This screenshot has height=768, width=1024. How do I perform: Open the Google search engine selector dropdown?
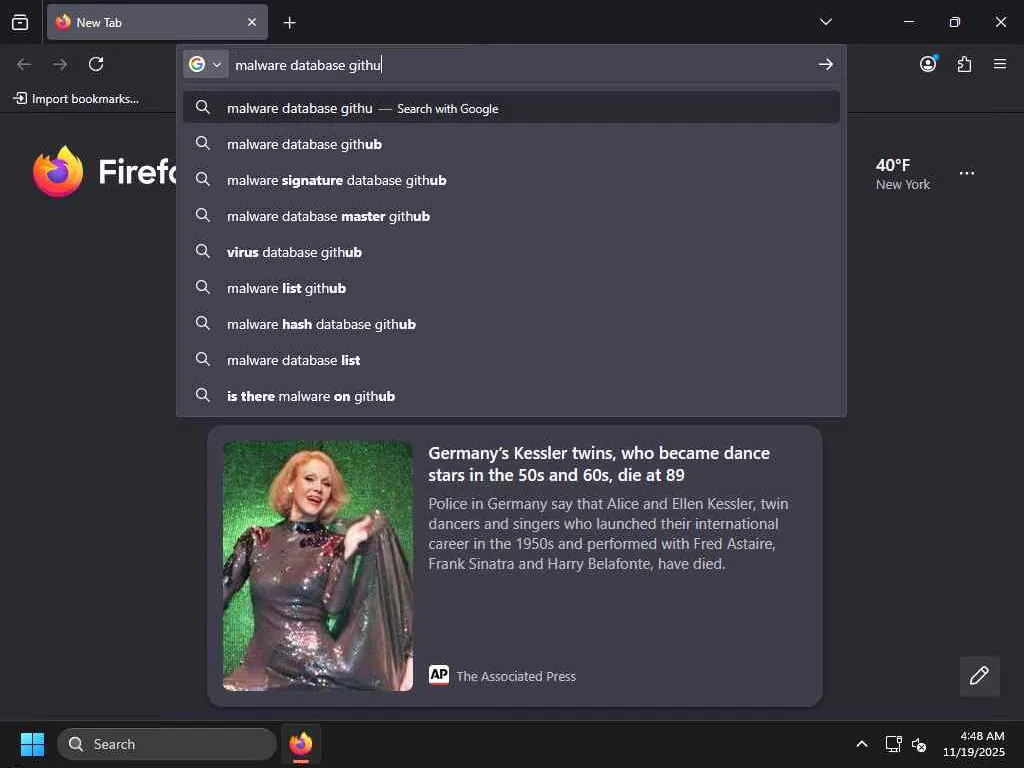[206, 64]
